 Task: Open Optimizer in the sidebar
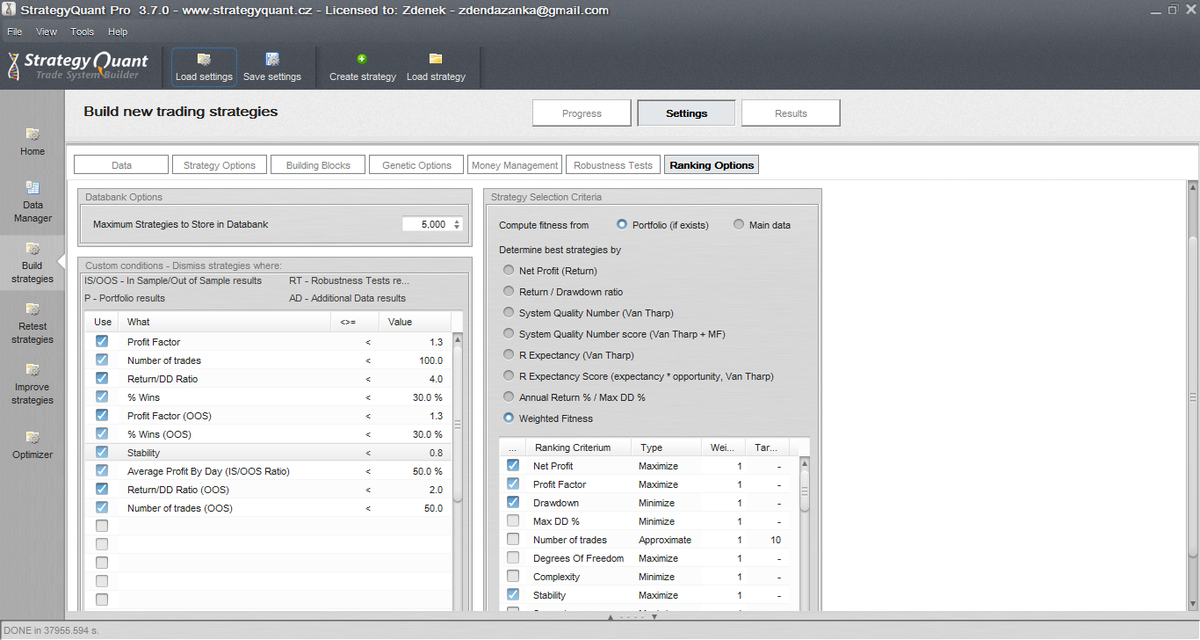point(32,445)
